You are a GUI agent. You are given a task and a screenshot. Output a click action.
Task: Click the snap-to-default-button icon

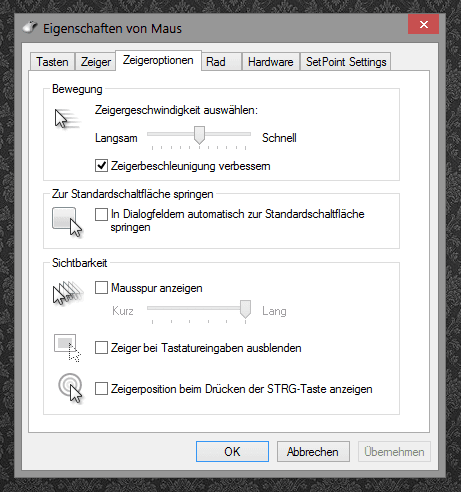click(x=67, y=222)
